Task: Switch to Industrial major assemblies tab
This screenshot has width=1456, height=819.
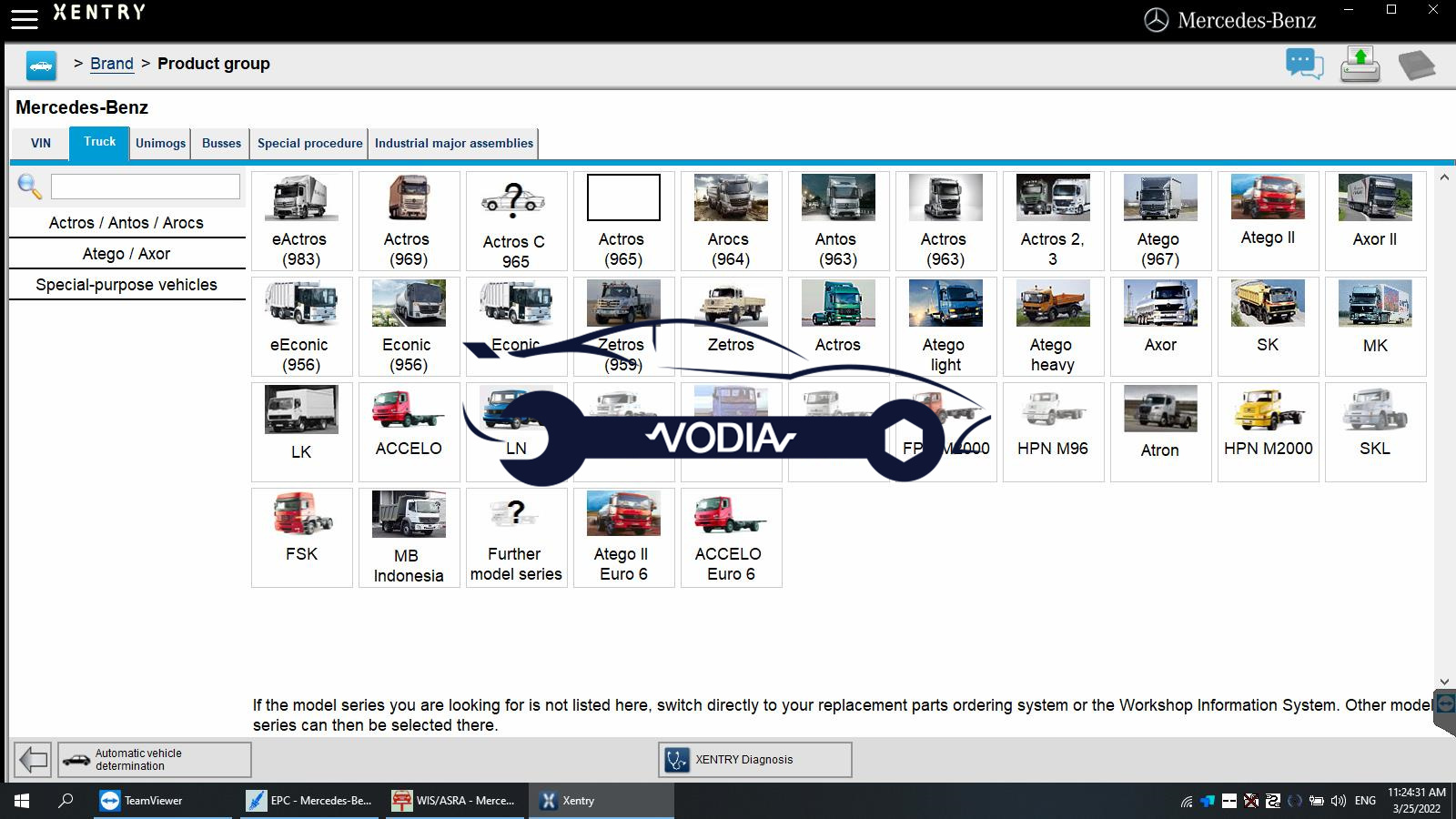Action: click(453, 143)
